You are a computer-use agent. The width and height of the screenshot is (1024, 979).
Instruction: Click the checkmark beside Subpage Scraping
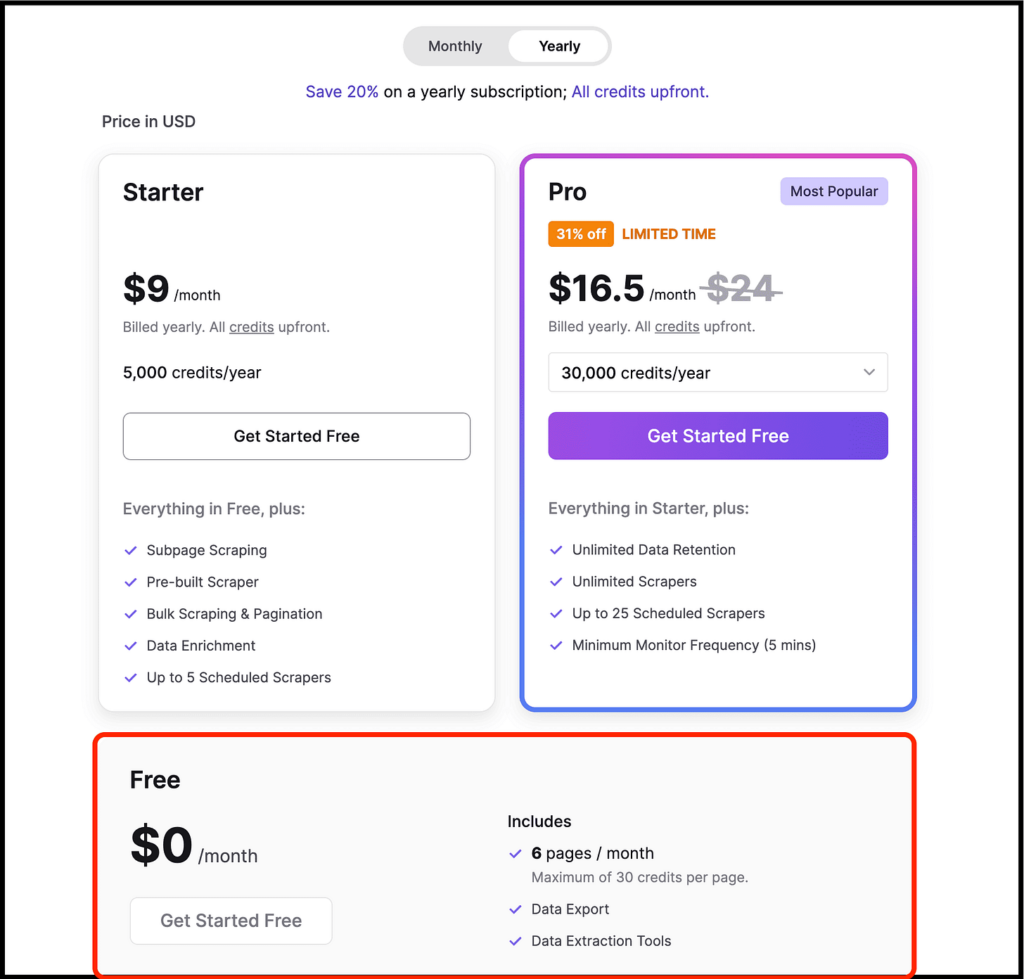click(131, 550)
